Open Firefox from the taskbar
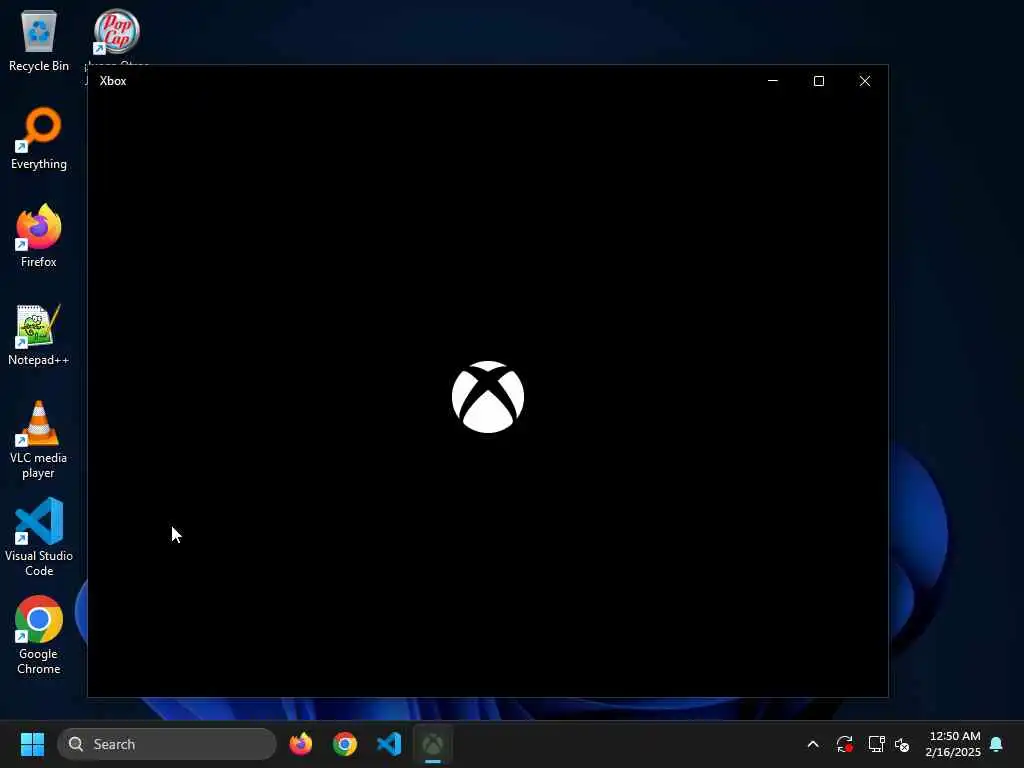This screenshot has height=768, width=1024. point(301,744)
